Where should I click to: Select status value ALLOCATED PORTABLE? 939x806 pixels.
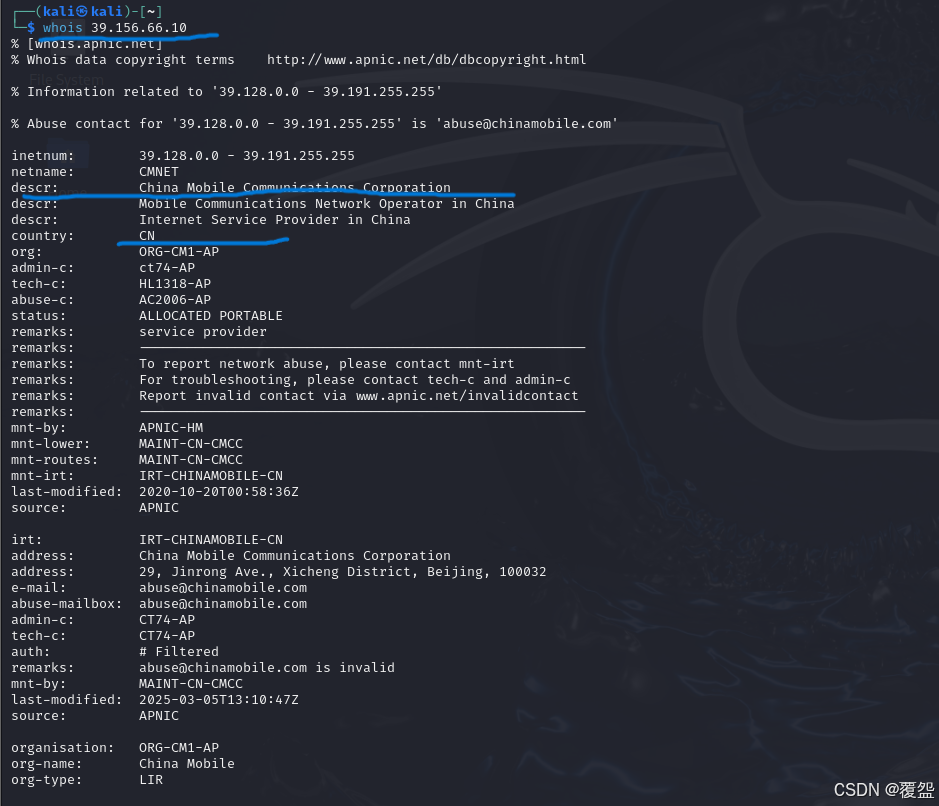point(211,316)
